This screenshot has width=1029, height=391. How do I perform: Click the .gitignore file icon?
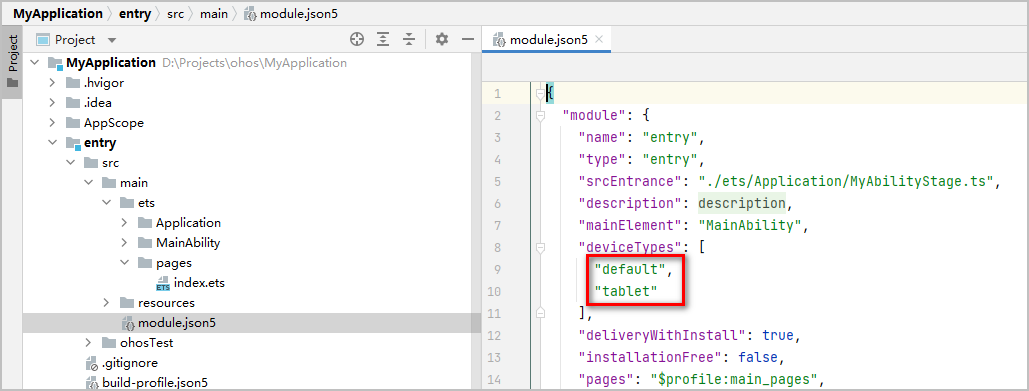92,363
